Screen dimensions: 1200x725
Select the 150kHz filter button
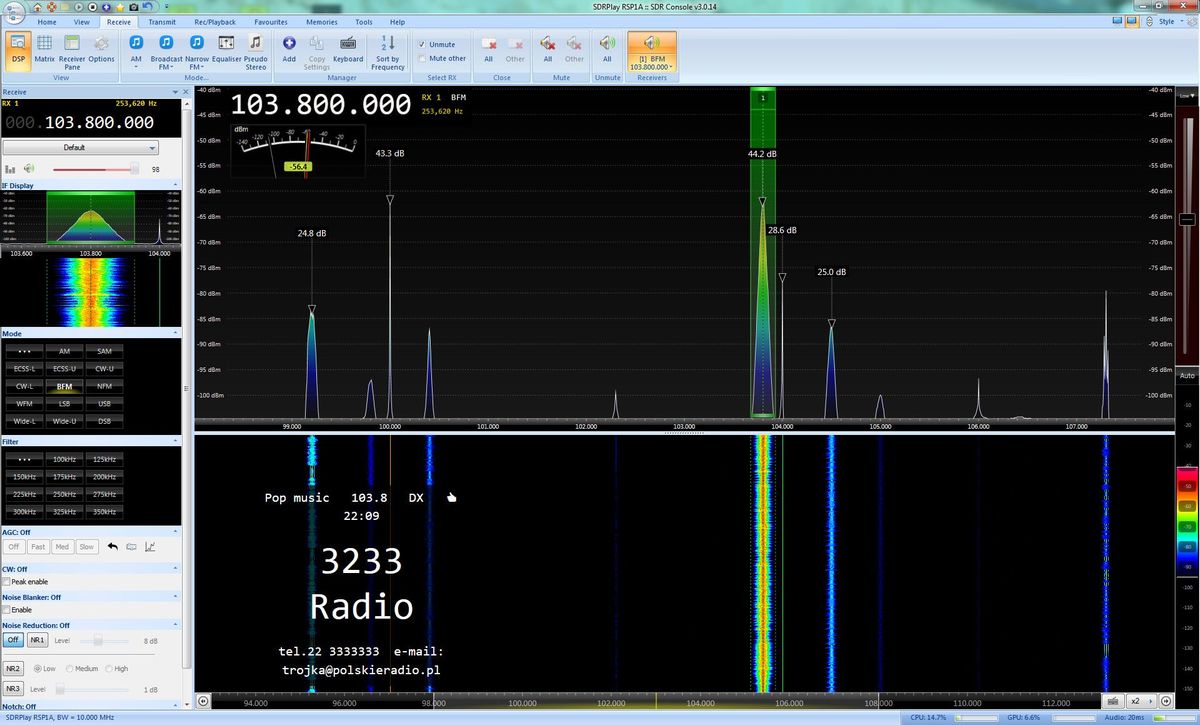[25, 476]
